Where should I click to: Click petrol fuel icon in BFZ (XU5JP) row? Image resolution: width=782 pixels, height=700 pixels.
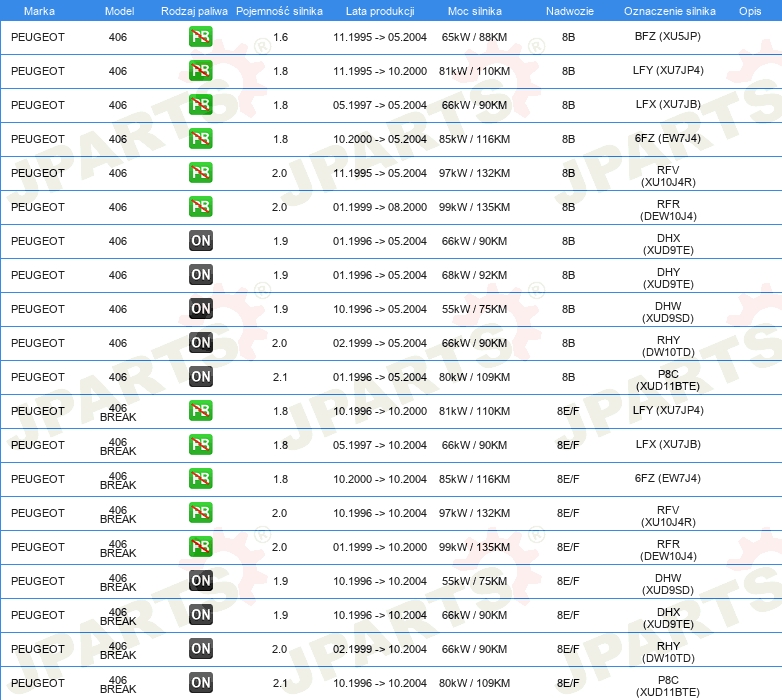click(x=200, y=37)
